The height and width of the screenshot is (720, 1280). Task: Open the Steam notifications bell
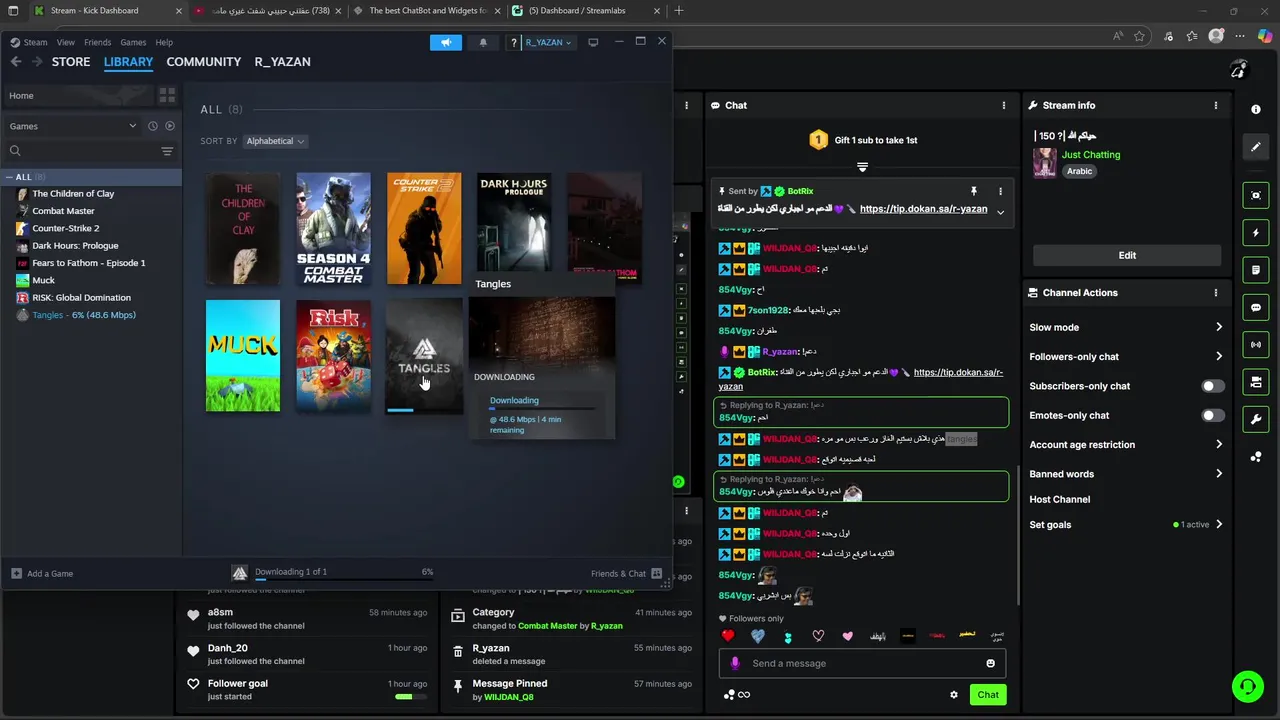pos(483,42)
